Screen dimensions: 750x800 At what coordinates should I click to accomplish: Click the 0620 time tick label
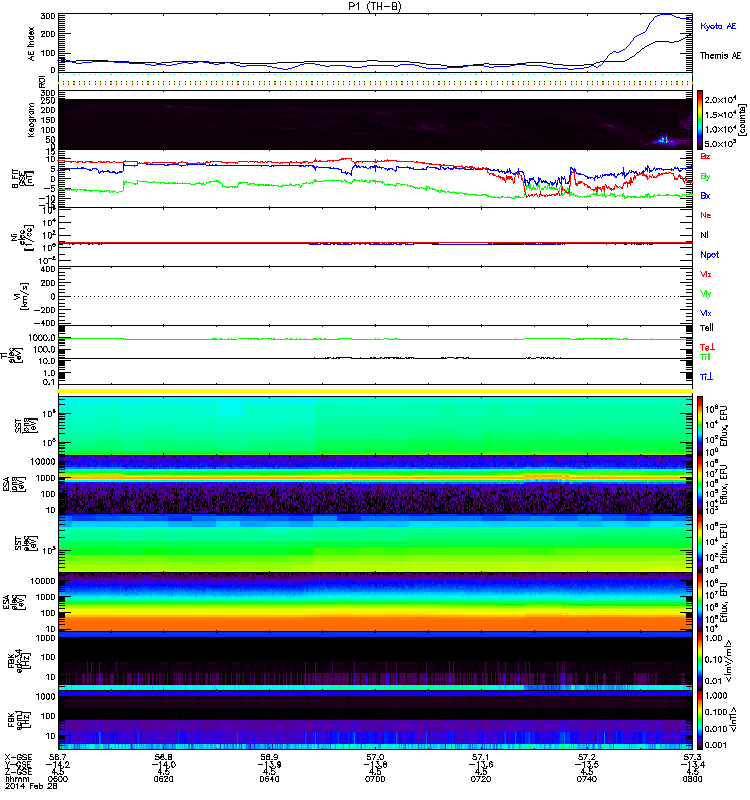[163, 779]
